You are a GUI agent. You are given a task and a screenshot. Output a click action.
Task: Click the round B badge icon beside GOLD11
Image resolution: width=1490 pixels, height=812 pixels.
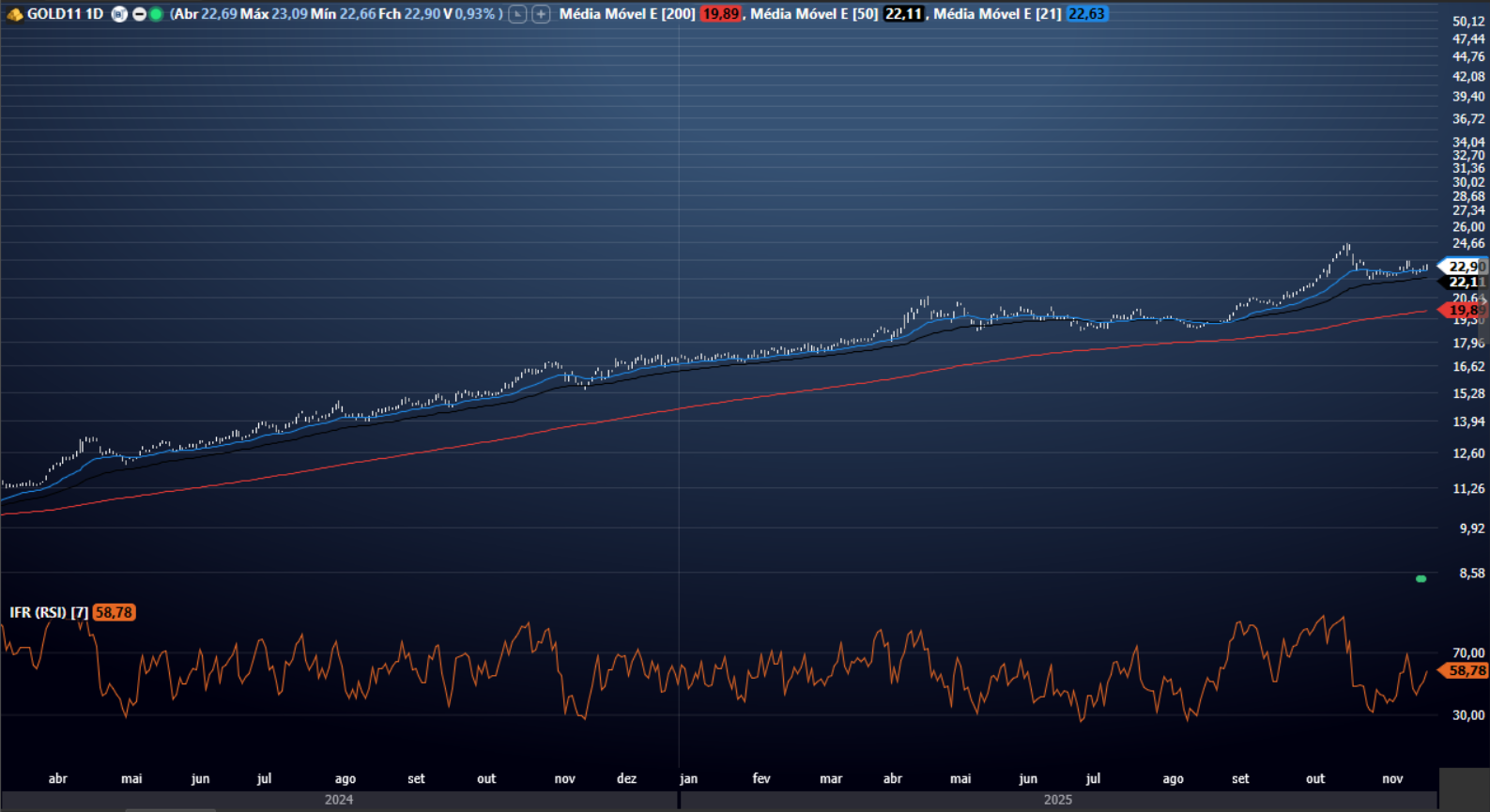[x=119, y=14]
